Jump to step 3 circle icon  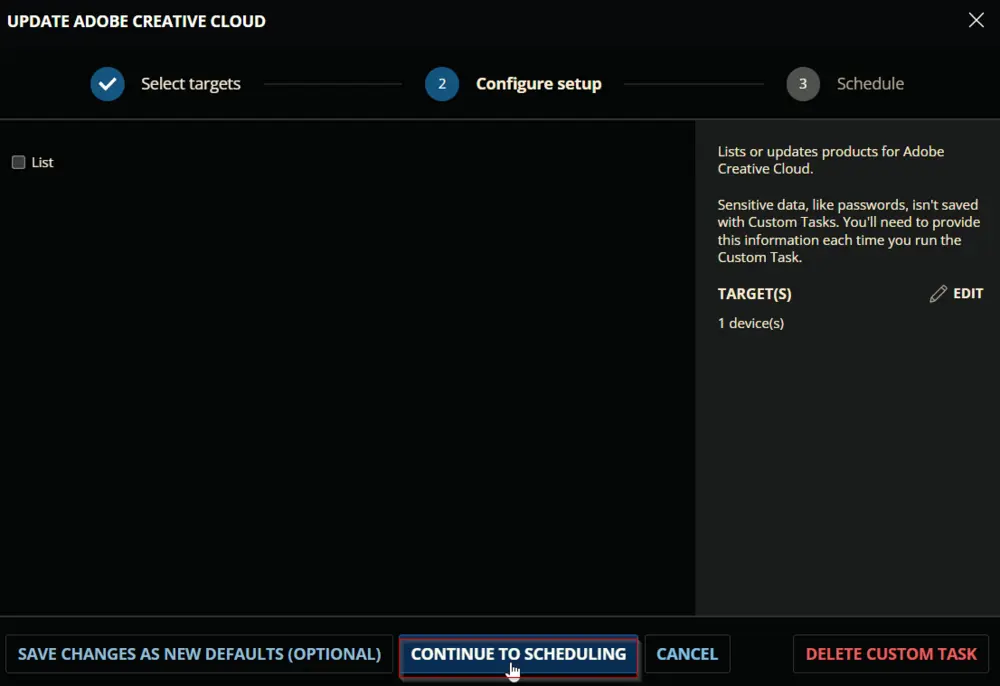(x=803, y=84)
